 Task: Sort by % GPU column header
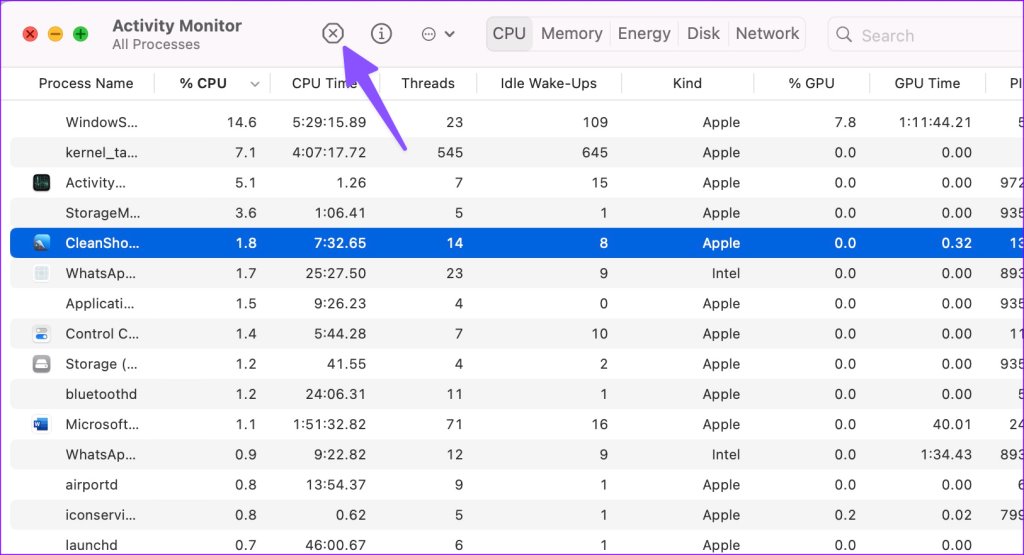click(x=811, y=84)
